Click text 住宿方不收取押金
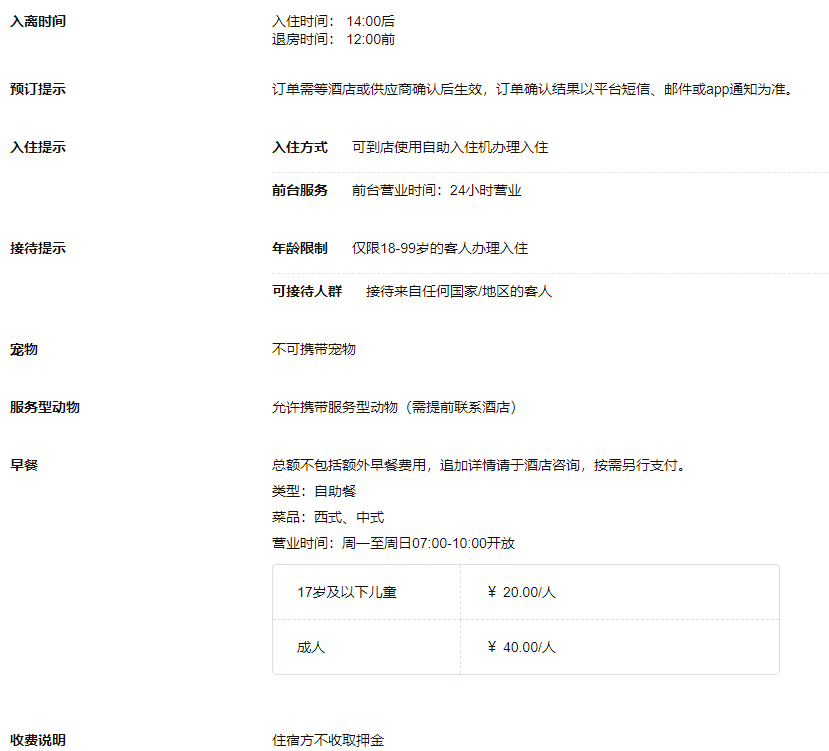This screenshot has height=751, width=829. 328,740
